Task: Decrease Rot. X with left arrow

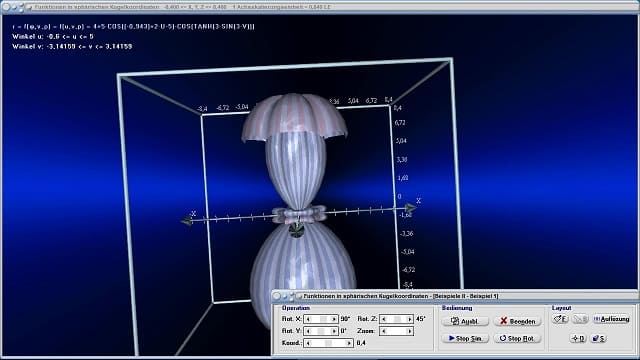Action: 308,319
